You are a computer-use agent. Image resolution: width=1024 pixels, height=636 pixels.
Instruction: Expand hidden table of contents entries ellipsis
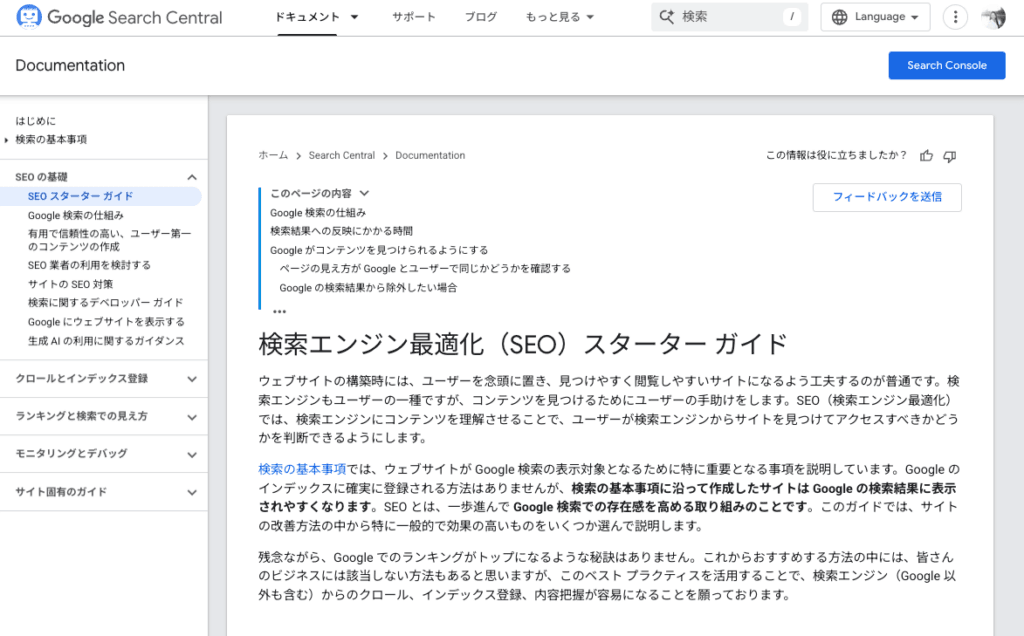pyautogui.click(x=280, y=311)
